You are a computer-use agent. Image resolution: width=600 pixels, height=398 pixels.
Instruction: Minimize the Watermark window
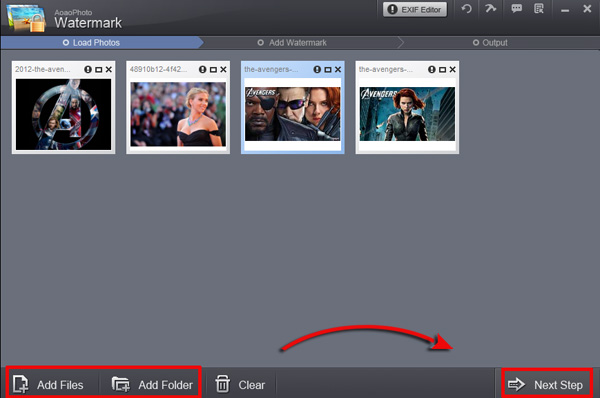565,10
